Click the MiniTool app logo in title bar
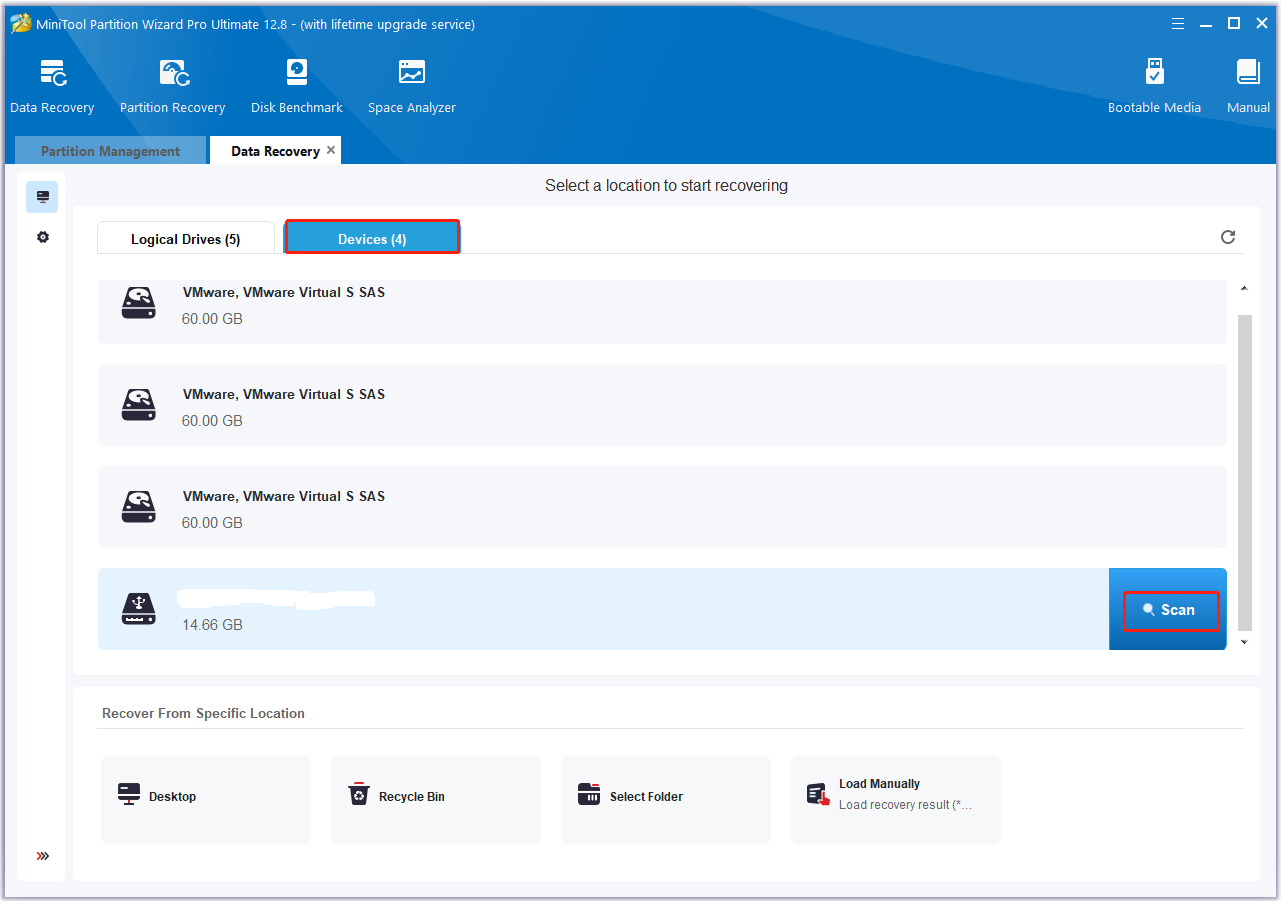 20,23
